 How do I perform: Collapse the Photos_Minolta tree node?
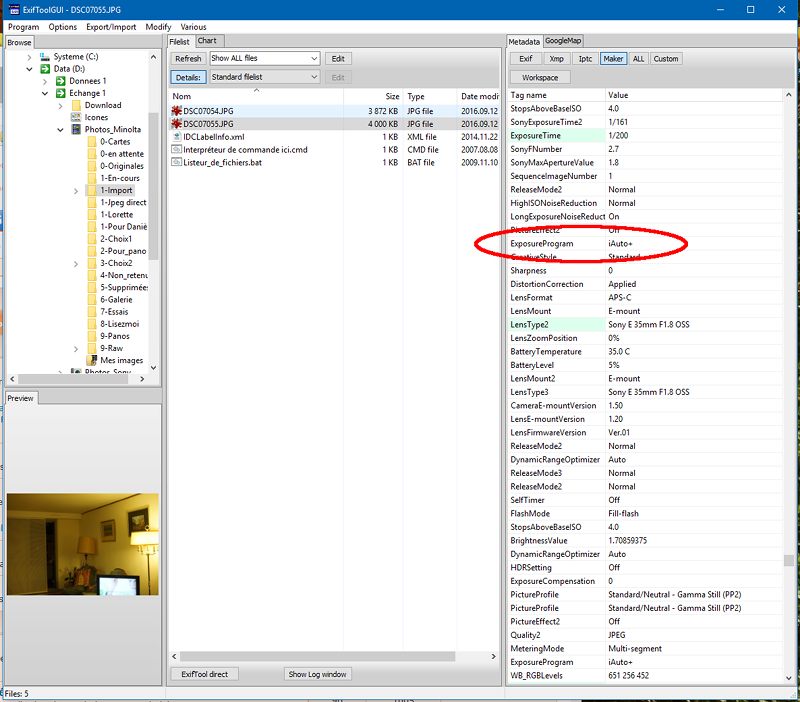[61, 130]
